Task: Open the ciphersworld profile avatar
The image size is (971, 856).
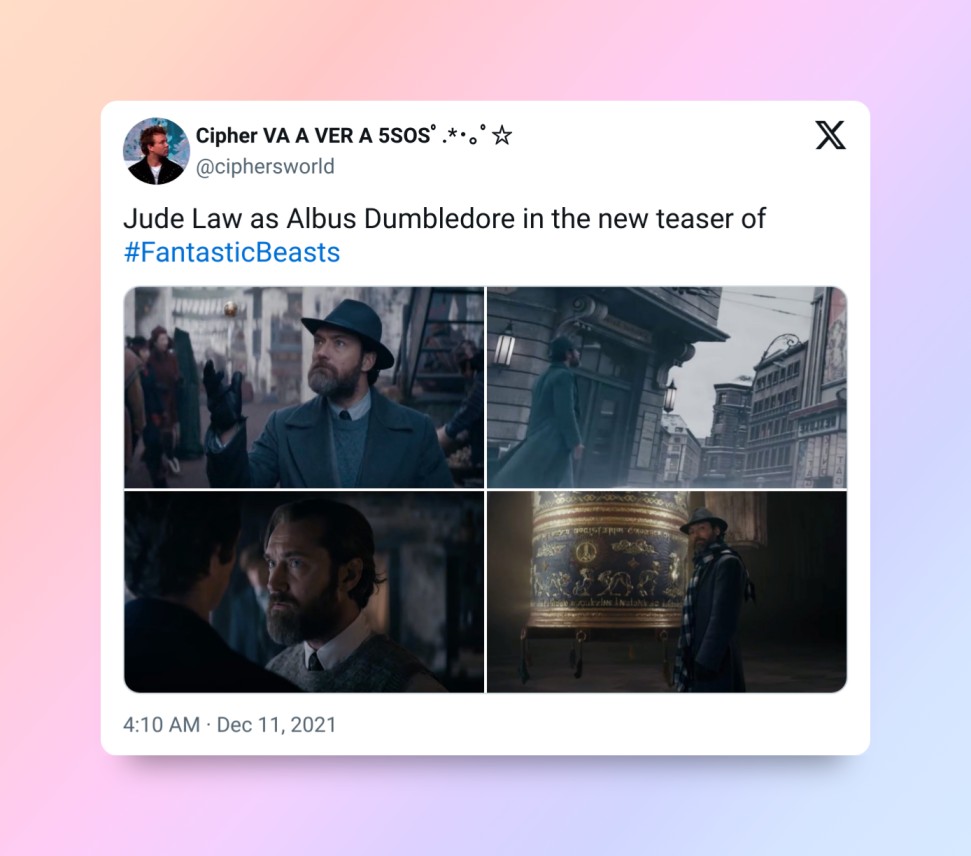Action: 156,151
